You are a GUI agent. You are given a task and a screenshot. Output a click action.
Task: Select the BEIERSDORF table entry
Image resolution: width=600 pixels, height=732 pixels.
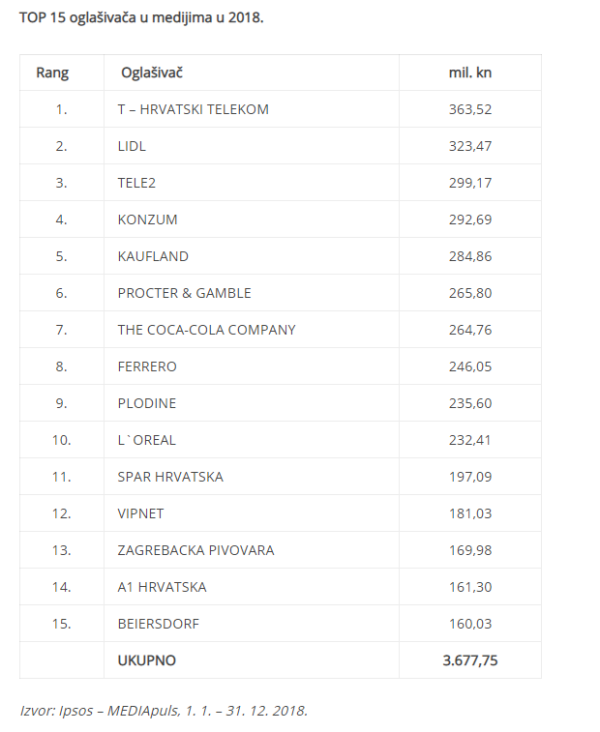pyautogui.click(x=158, y=624)
